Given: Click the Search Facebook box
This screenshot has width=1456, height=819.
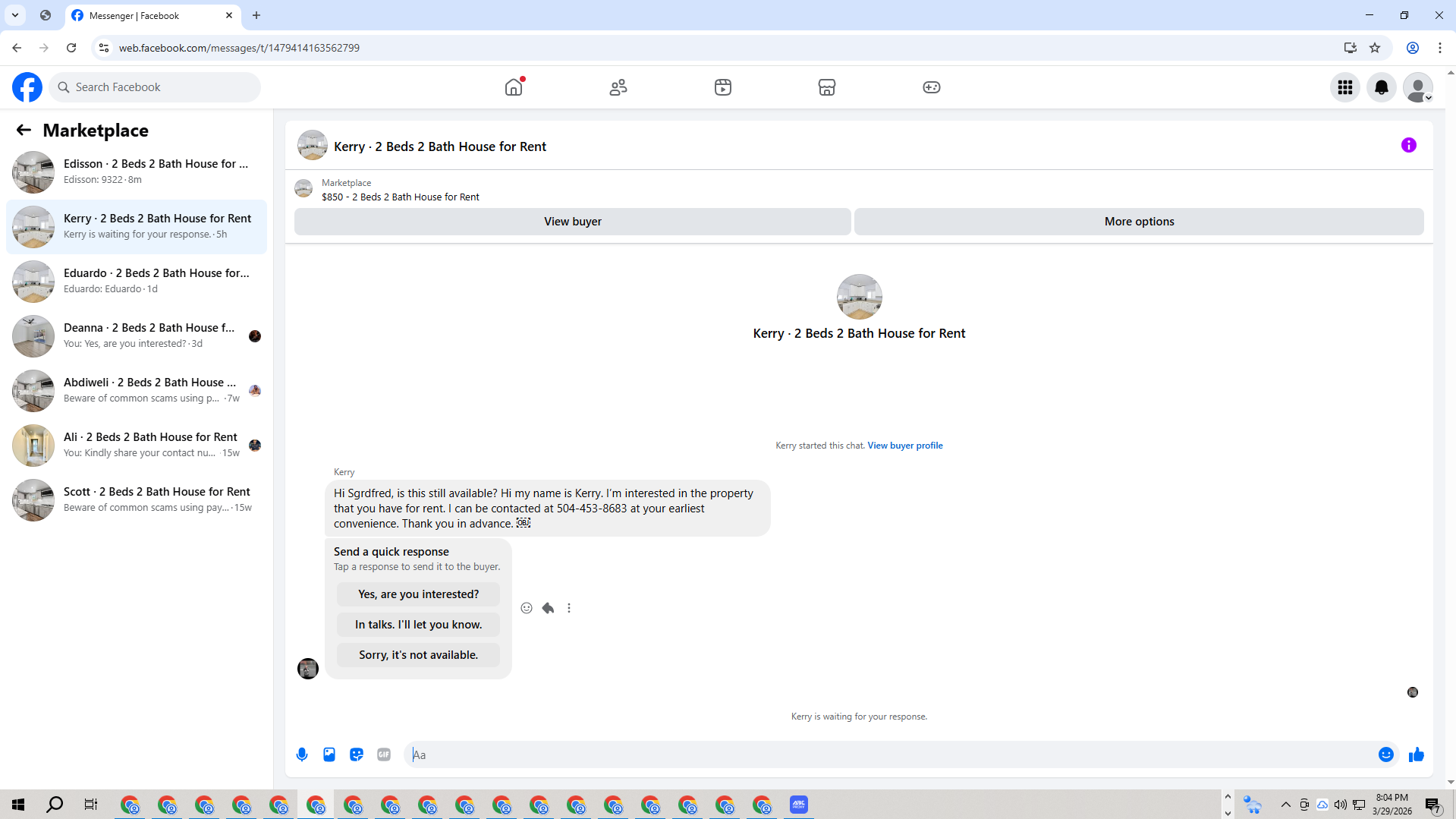Looking at the screenshot, I should (155, 87).
